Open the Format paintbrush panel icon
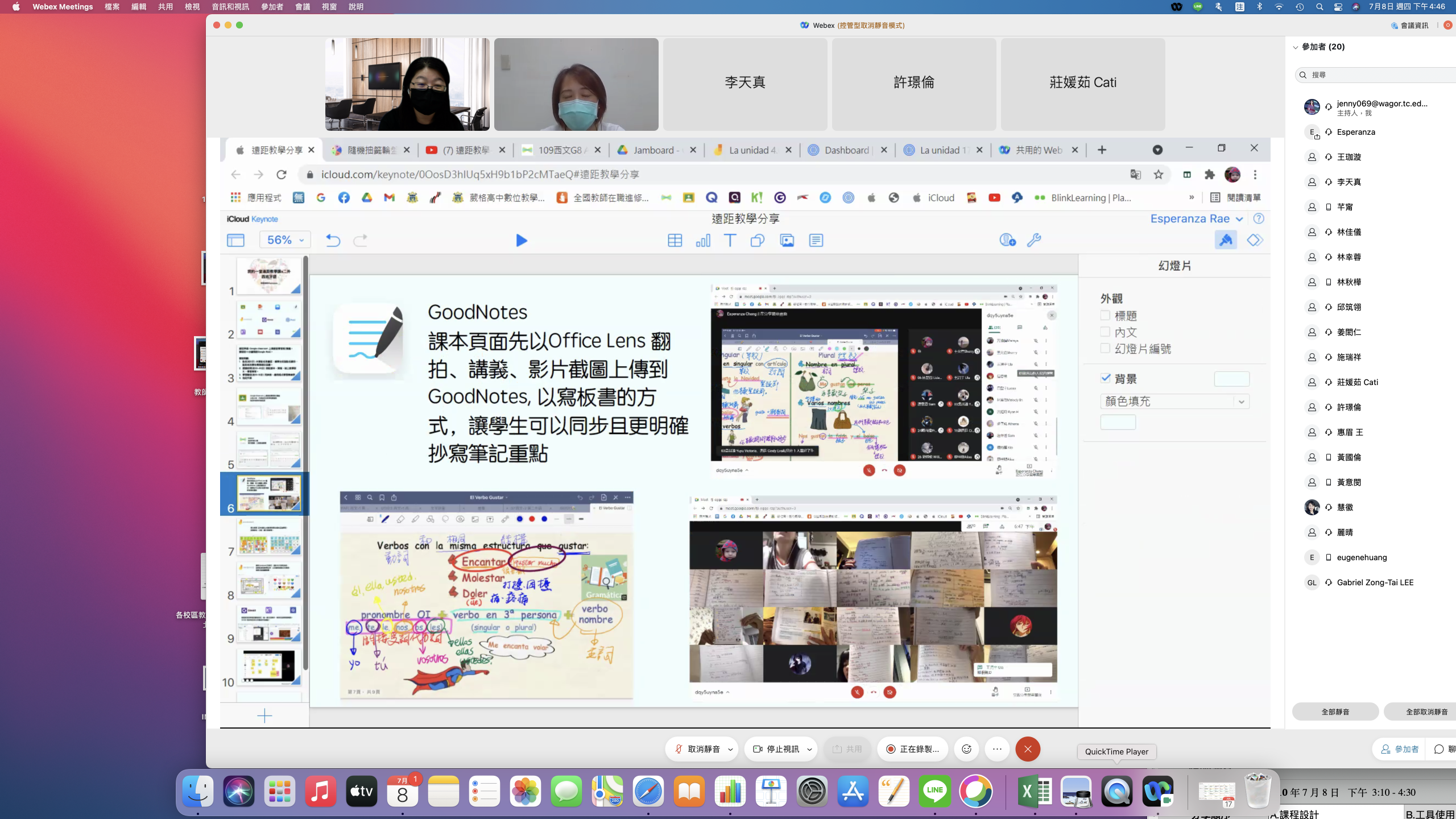This screenshot has width=1456, height=819. pos(1226,240)
